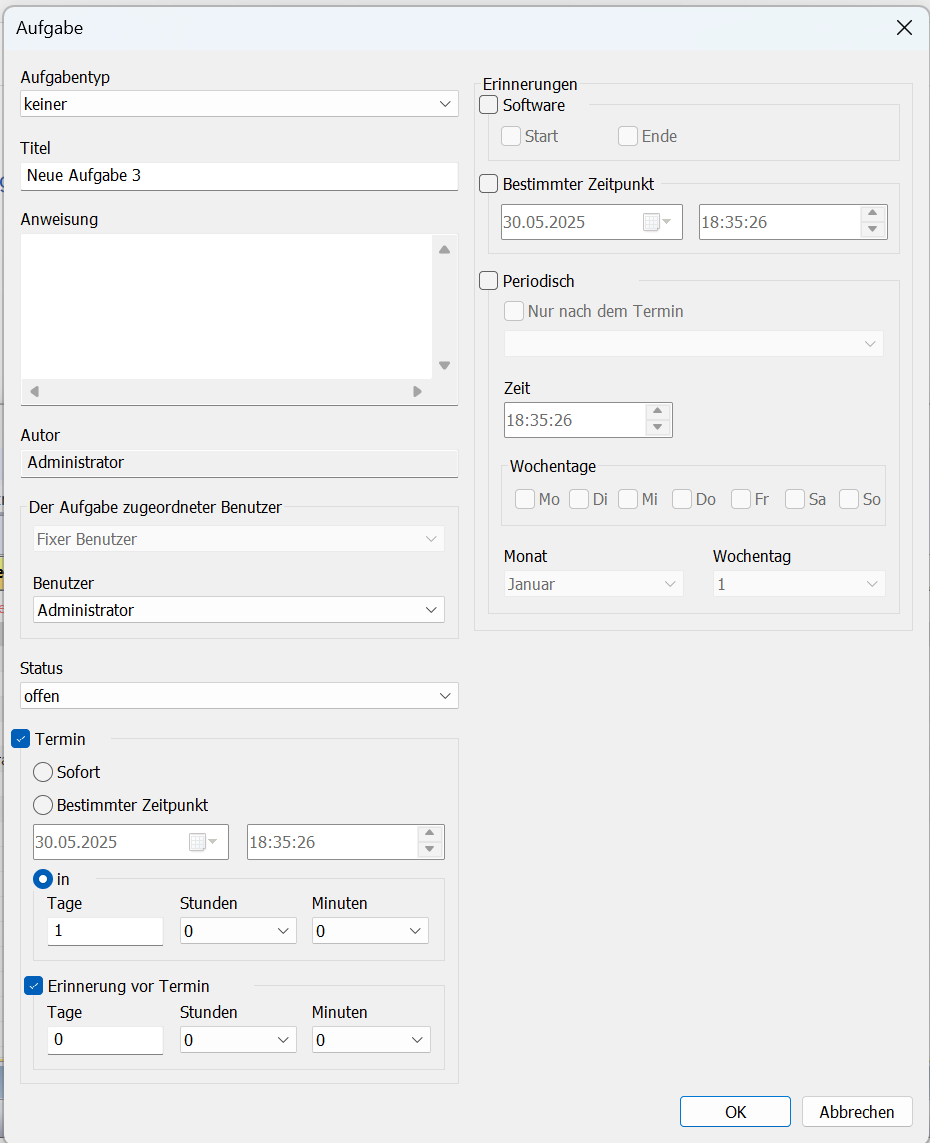Click the Titel input field

[x=239, y=176]
